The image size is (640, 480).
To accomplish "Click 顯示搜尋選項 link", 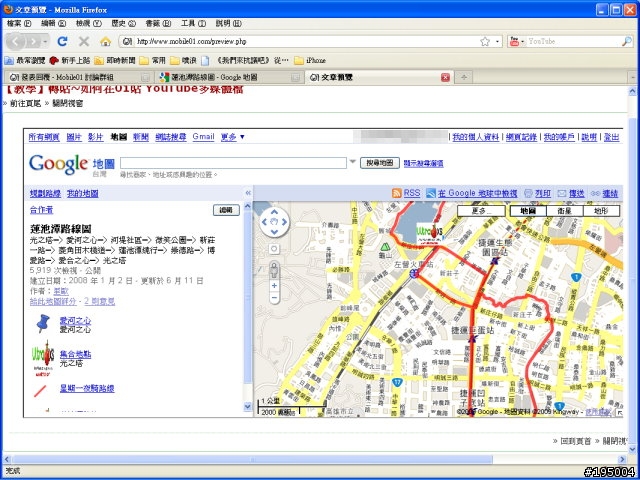I will tap(423, 163).
